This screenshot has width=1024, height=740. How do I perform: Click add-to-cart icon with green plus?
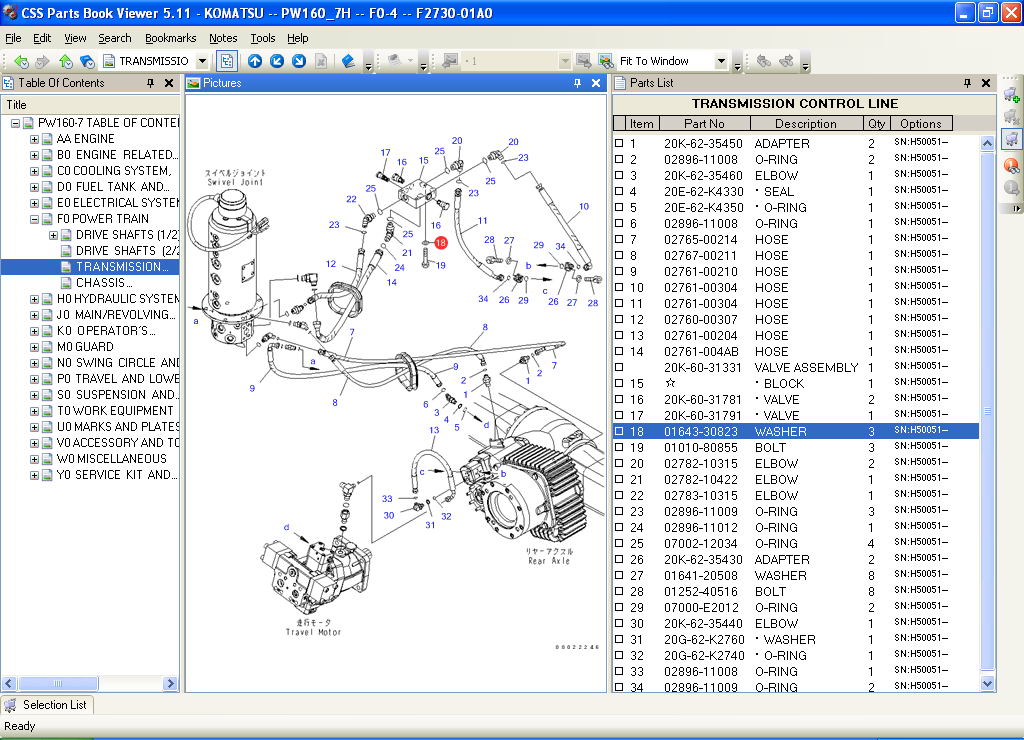1011,95
